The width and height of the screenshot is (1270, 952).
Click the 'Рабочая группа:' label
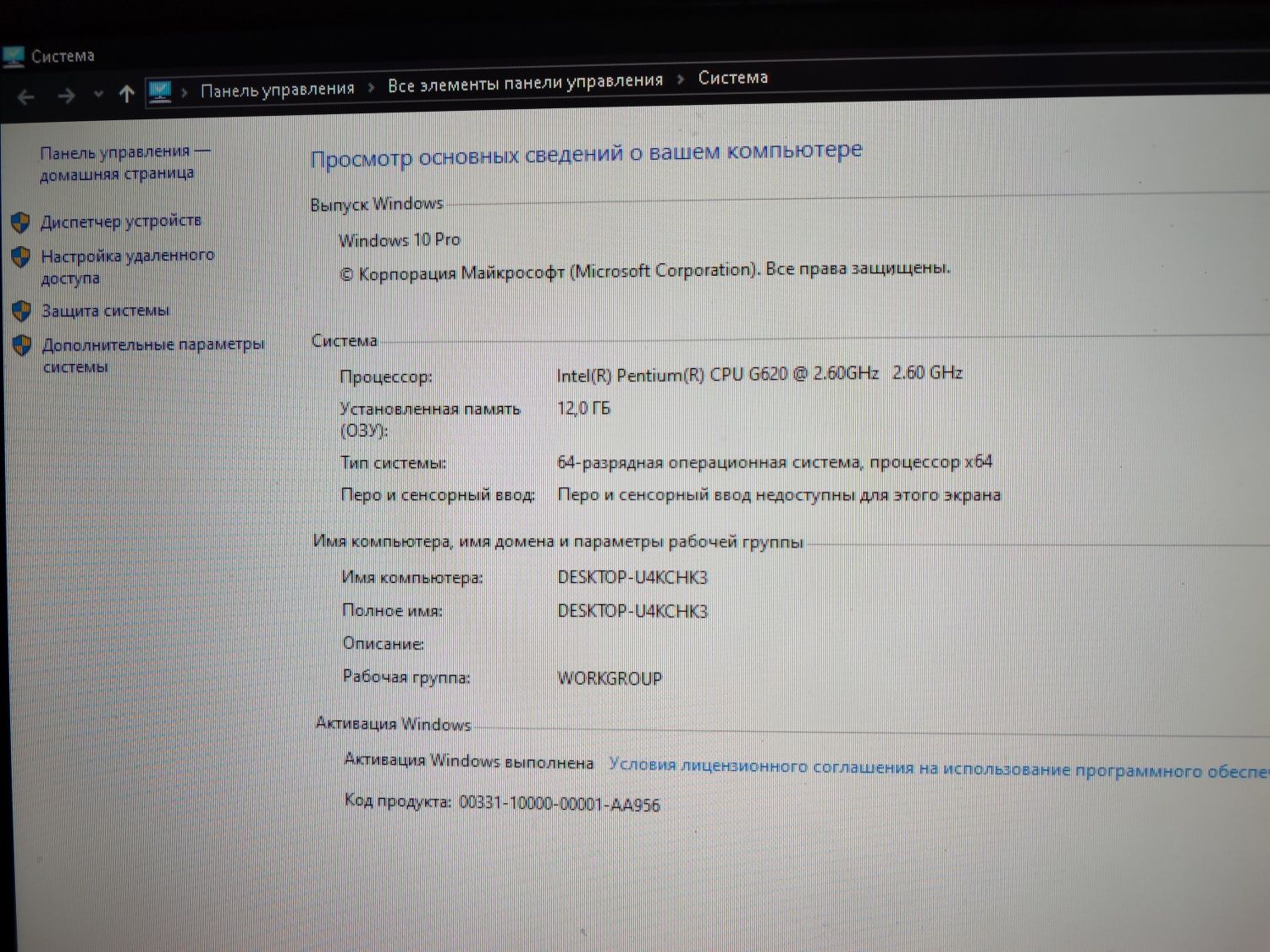pyautogui.click(x=406, y=677)
